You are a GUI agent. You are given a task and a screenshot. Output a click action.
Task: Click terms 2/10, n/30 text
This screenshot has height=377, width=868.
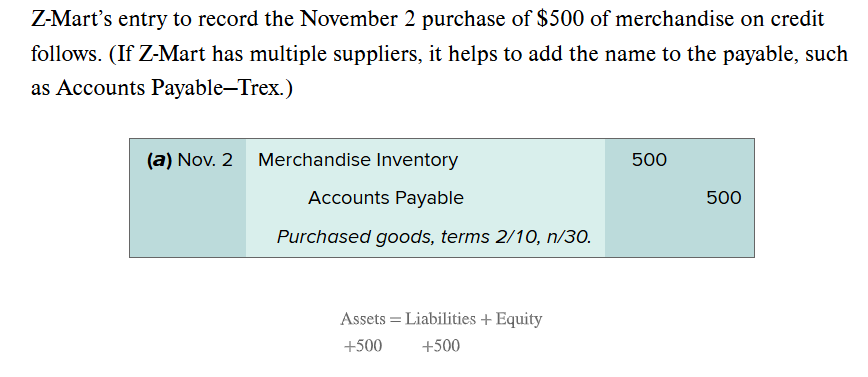pos(516,237)
